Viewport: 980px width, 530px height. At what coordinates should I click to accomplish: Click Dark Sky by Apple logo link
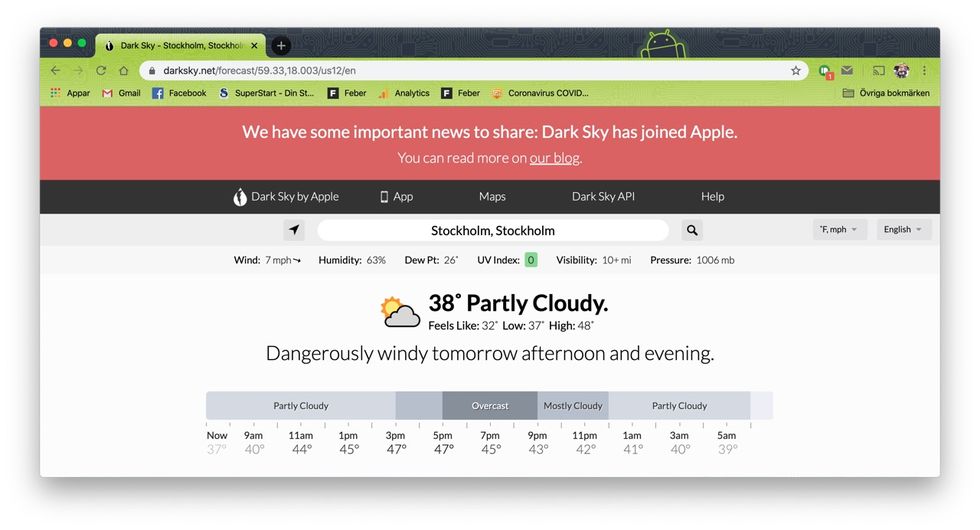[286, 197]
